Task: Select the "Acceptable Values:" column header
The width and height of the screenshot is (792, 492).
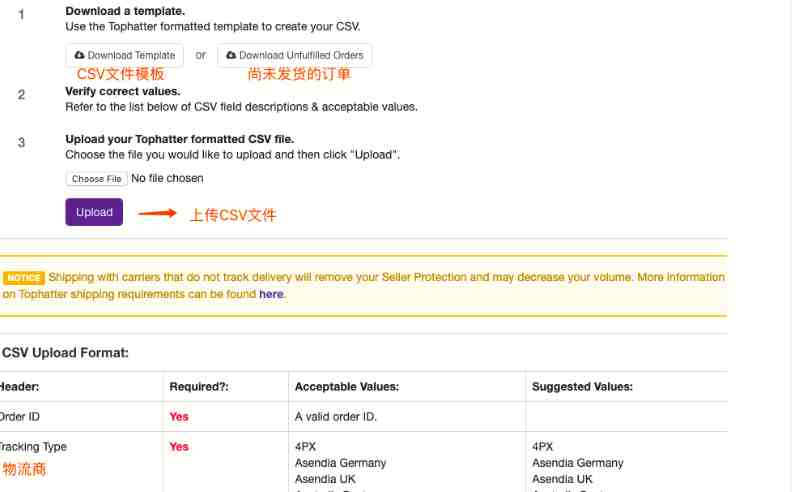Action: (x=347, y=387)
